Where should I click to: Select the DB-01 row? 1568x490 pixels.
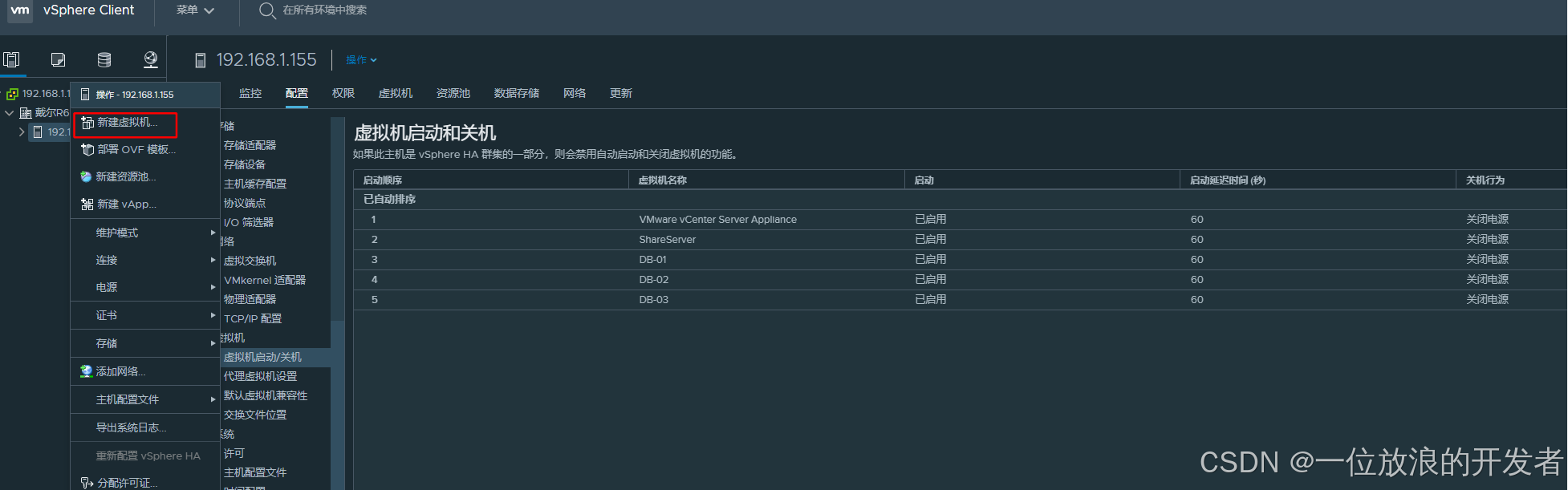(x=960, y=259)
